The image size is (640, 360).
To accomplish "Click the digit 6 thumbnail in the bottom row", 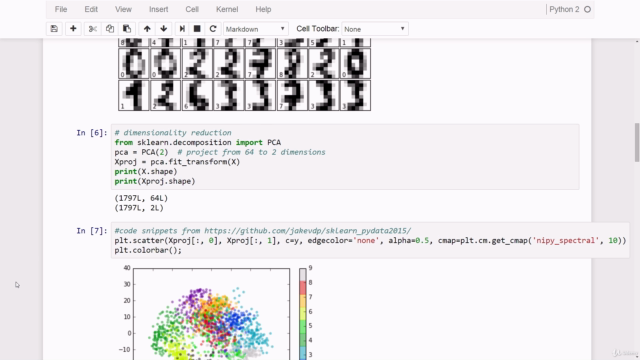I will [x=197, y=96].
